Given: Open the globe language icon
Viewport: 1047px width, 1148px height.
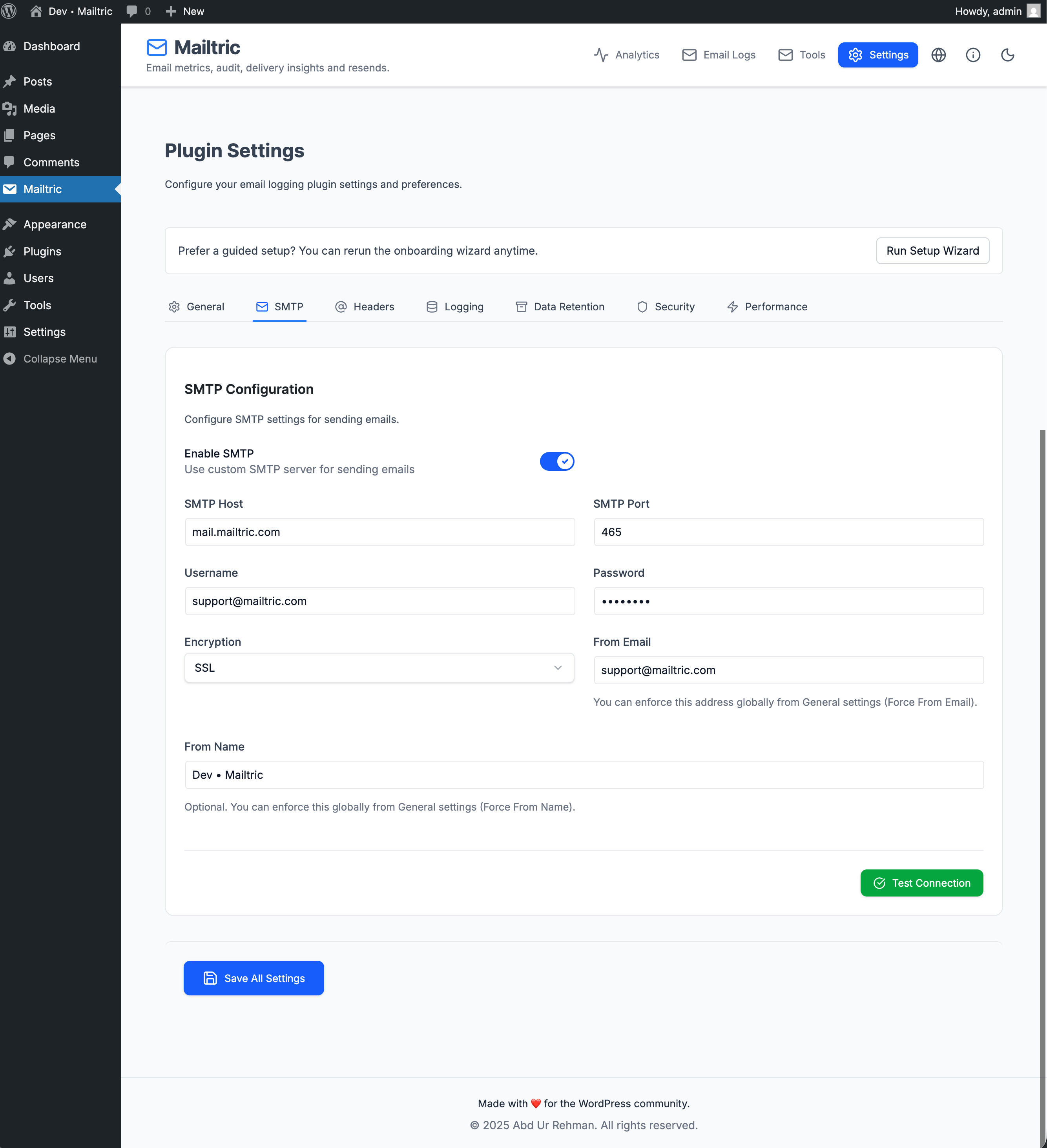Looking at the screenshot, I should (x=939, y=55).
